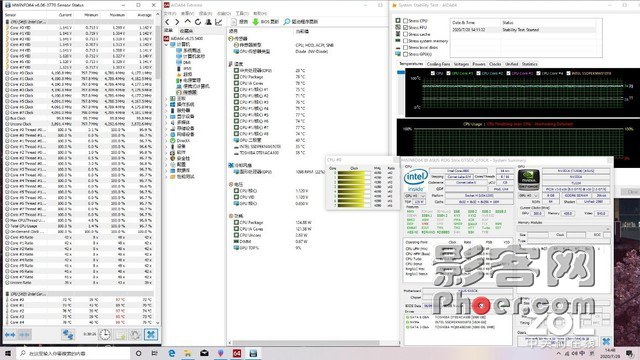Expand the DirectX tree node
The image size is (640, 360).
pyautogui.click(x=167, y=140)
